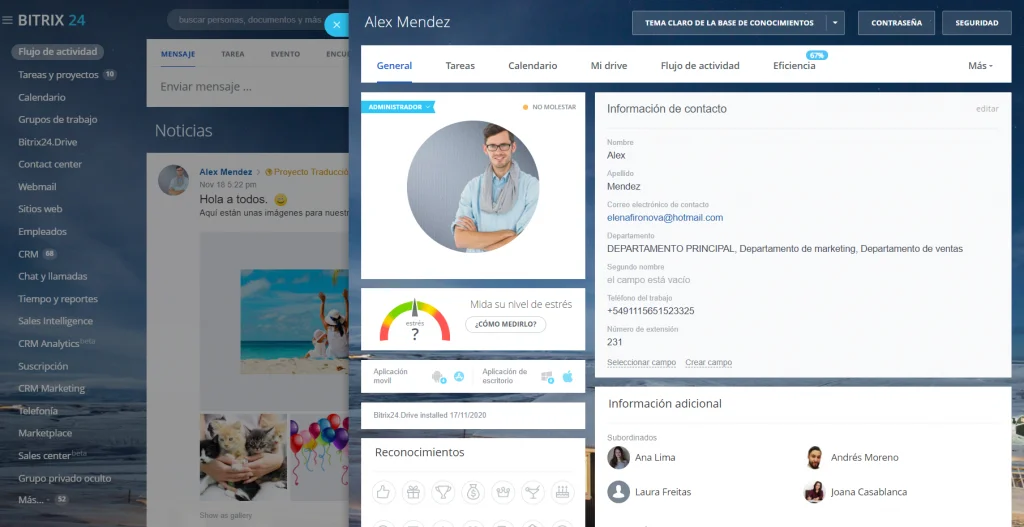This screenshot has height=527, width=1024.
Task: Click Tema claro de la base de conocimientos button
Action: pyautogui.click(x=729, y=23)
